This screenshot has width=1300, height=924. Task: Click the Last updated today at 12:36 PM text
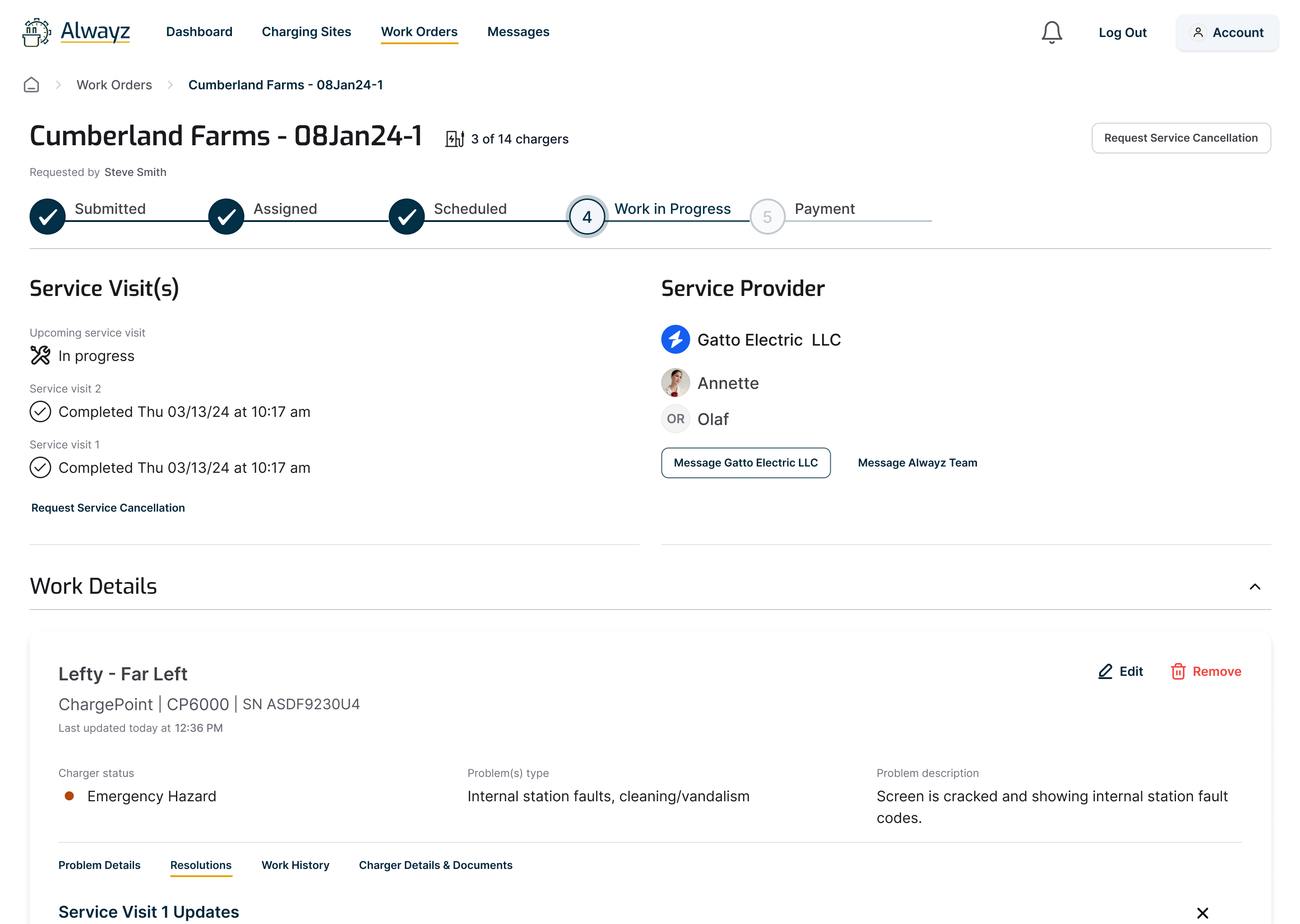click(140, 728)
